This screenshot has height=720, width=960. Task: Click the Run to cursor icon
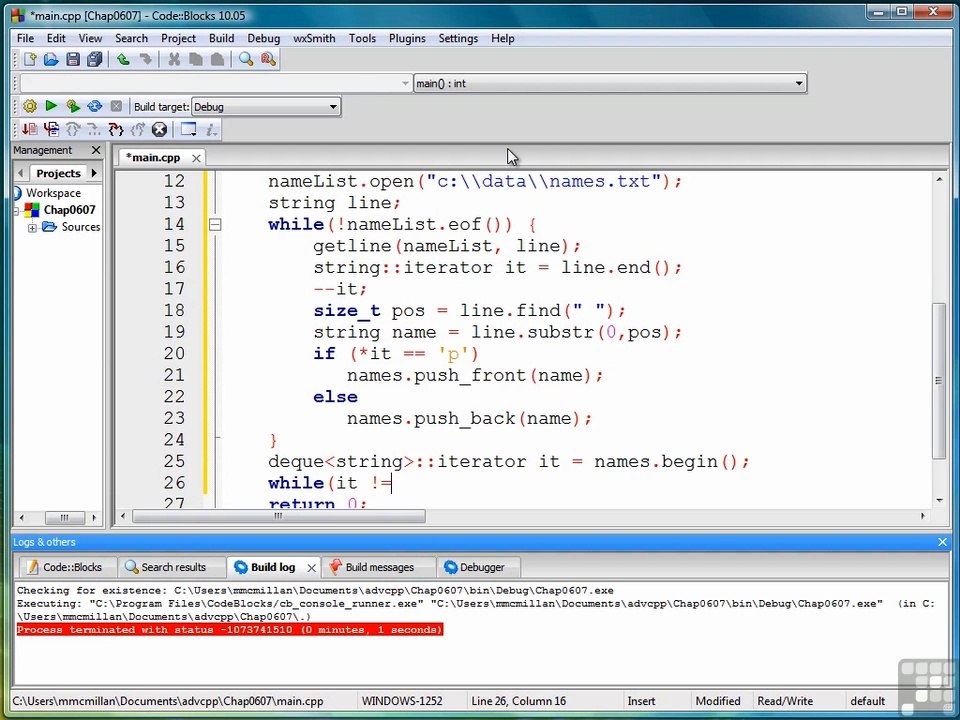[51, 129]
